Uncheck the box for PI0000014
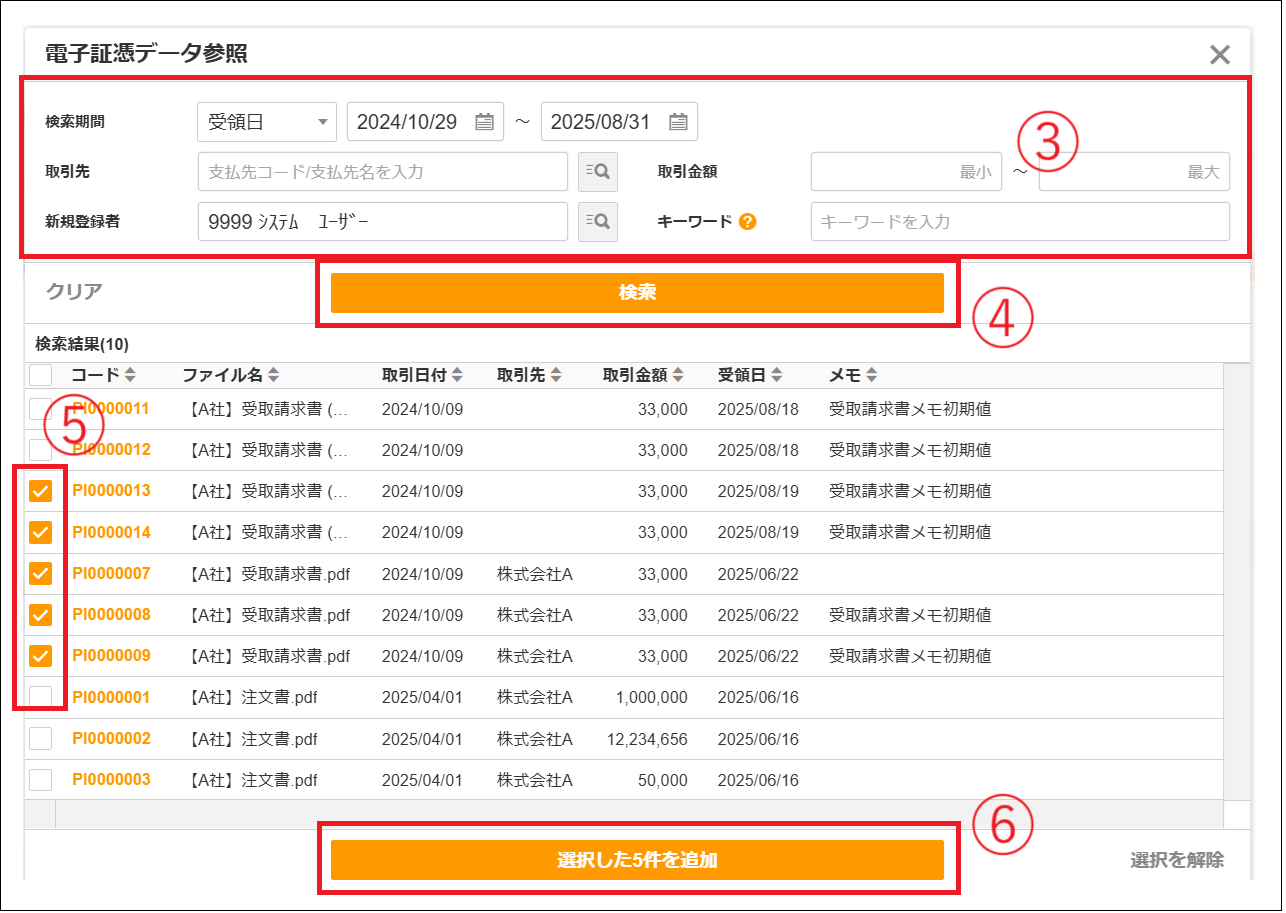The image size is (1286, 913). click(x=41, y=532)
